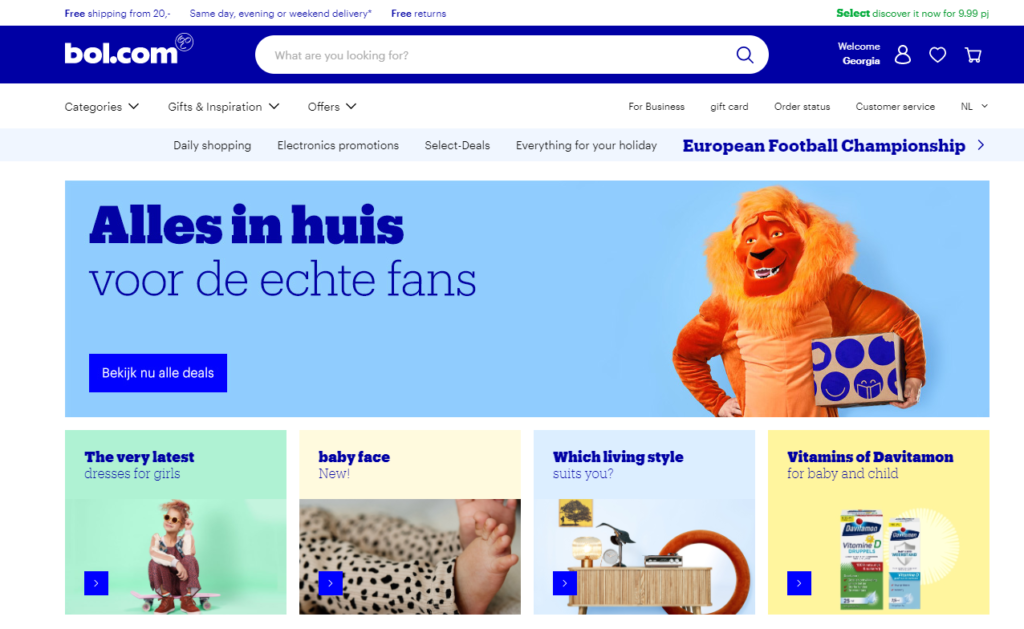Open the shopping cart icon
The image size is (1024, 629).
pos(973,55)
